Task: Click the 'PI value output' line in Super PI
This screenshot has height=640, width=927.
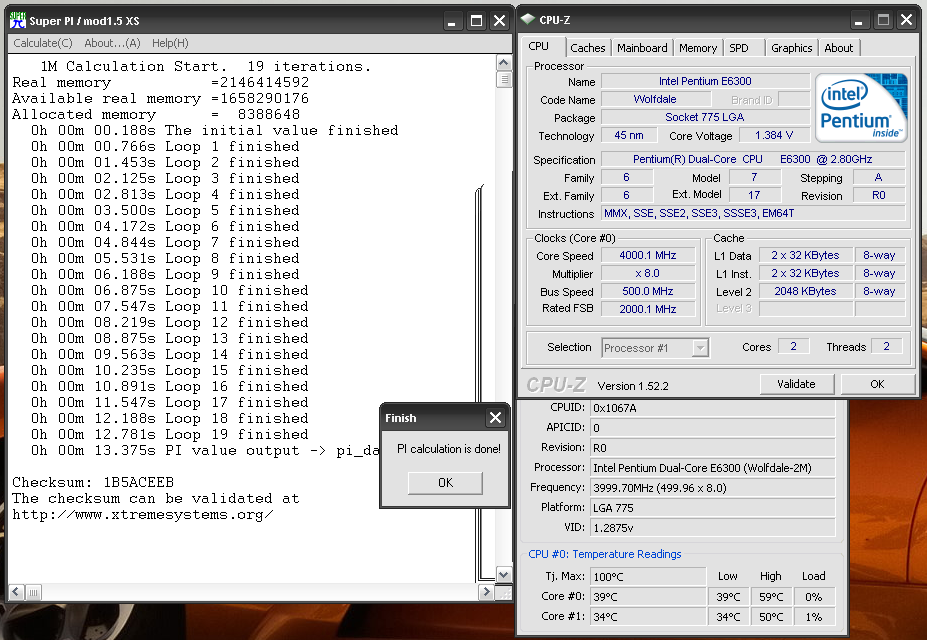Action: pos(205,450)
